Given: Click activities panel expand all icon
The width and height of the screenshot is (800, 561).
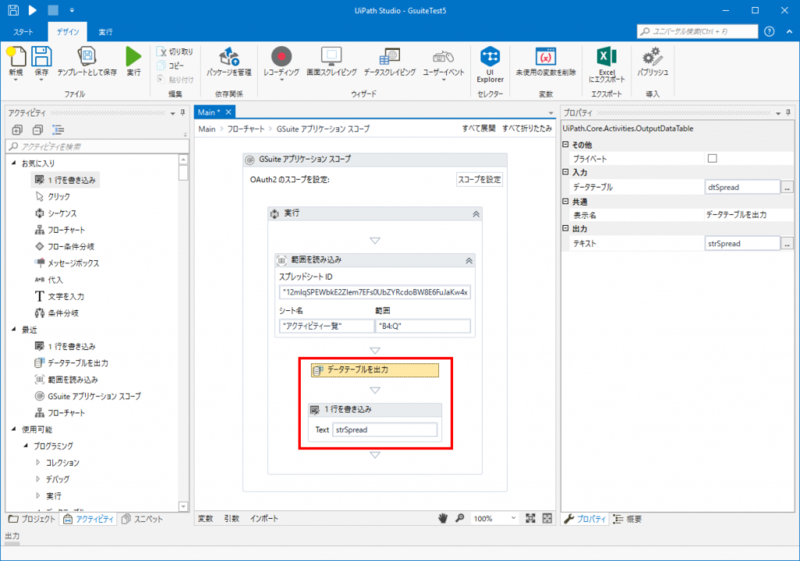Looking at the screenshot, I should point(17,130).
